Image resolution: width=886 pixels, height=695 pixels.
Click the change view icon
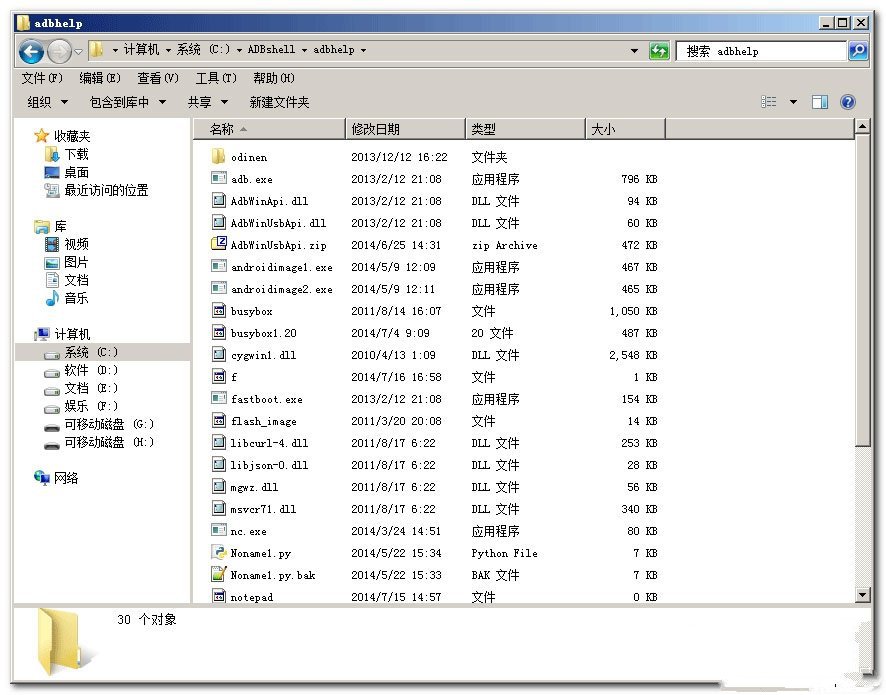[x=769, y=102]
